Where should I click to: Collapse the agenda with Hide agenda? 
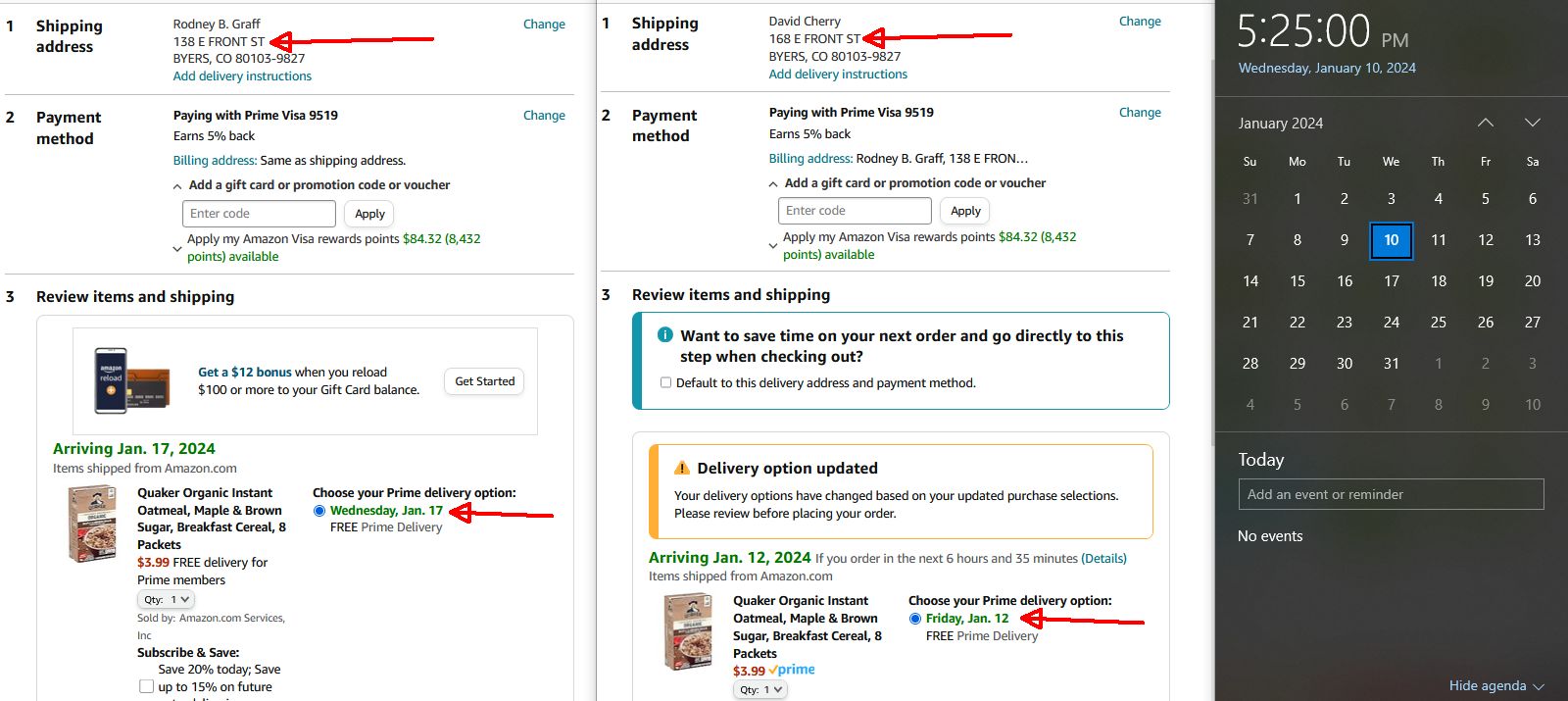coord(1495,685)
